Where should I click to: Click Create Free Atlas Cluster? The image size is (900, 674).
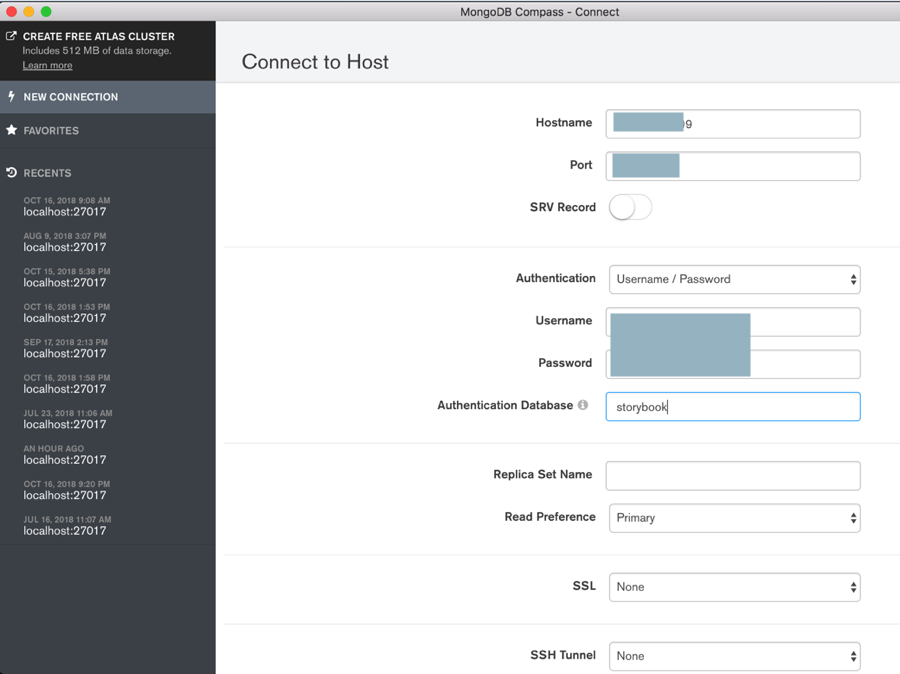(98, 36)
